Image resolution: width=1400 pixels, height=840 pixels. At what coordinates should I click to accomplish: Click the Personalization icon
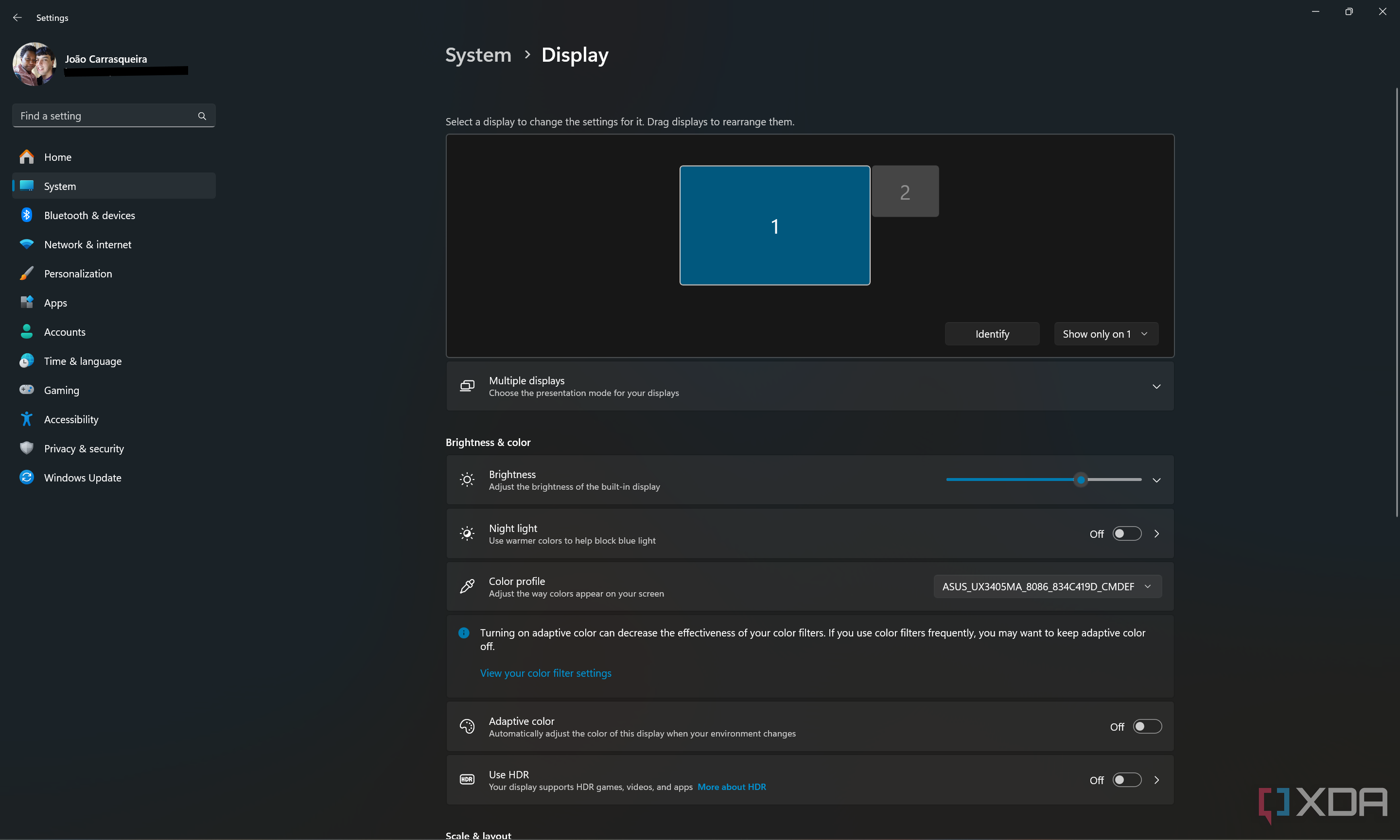pos(27,273)
